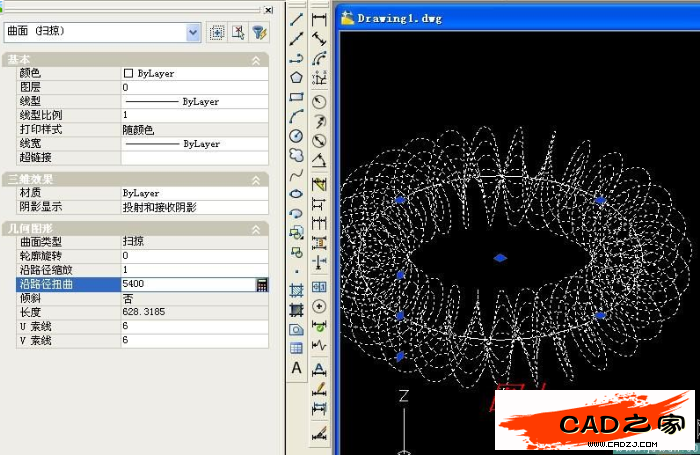Open calculator for 沿路径扭曲 value
The height and width of the screenshot is (455, 700).
pyautogui.click(x=262, y=285)
